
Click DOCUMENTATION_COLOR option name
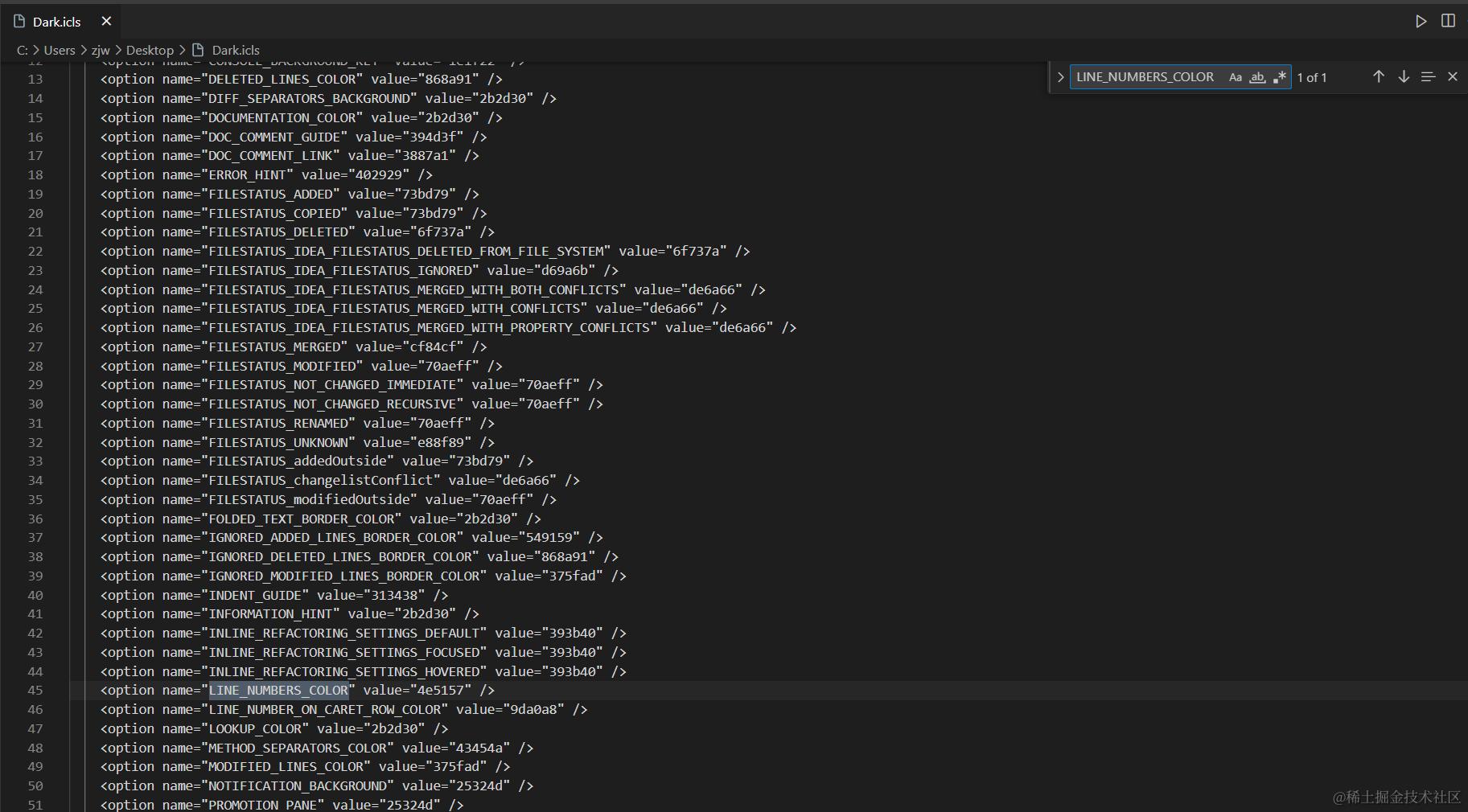pos(282,117)
